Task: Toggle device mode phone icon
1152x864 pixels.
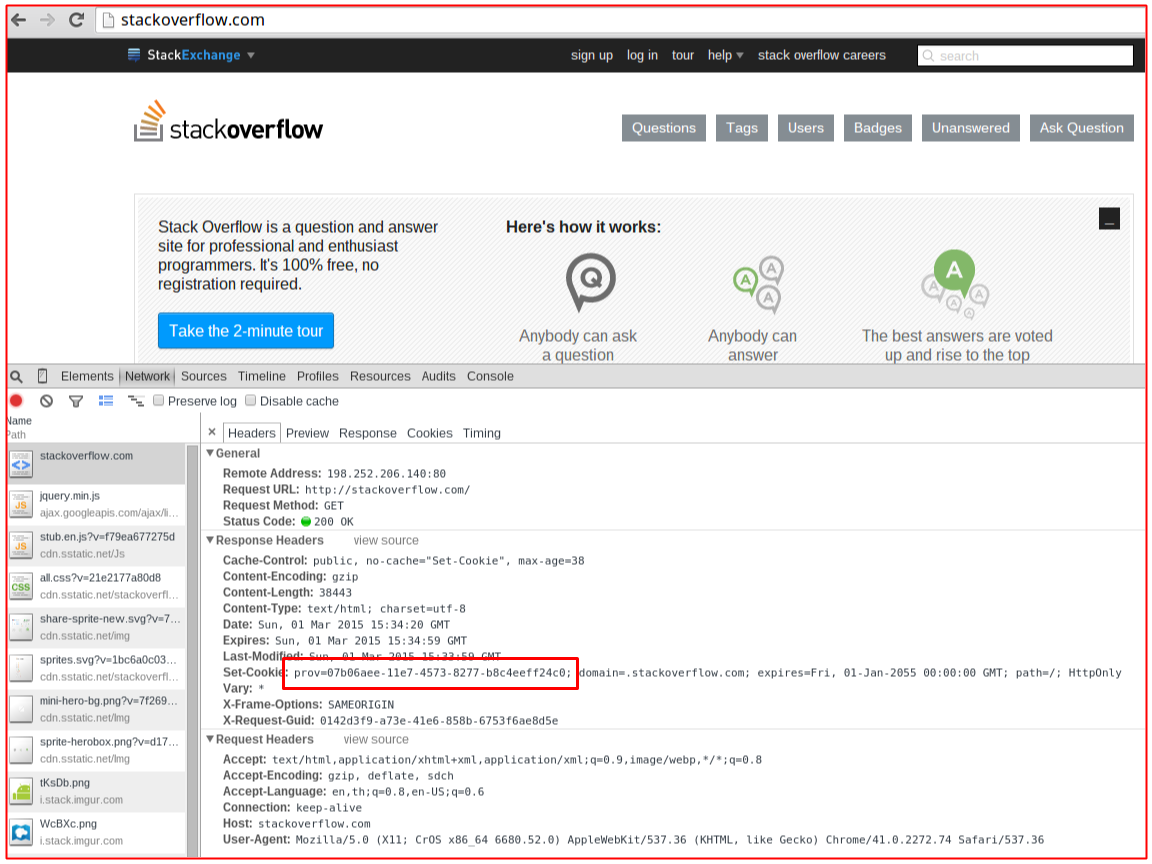Action: [43, 376]
